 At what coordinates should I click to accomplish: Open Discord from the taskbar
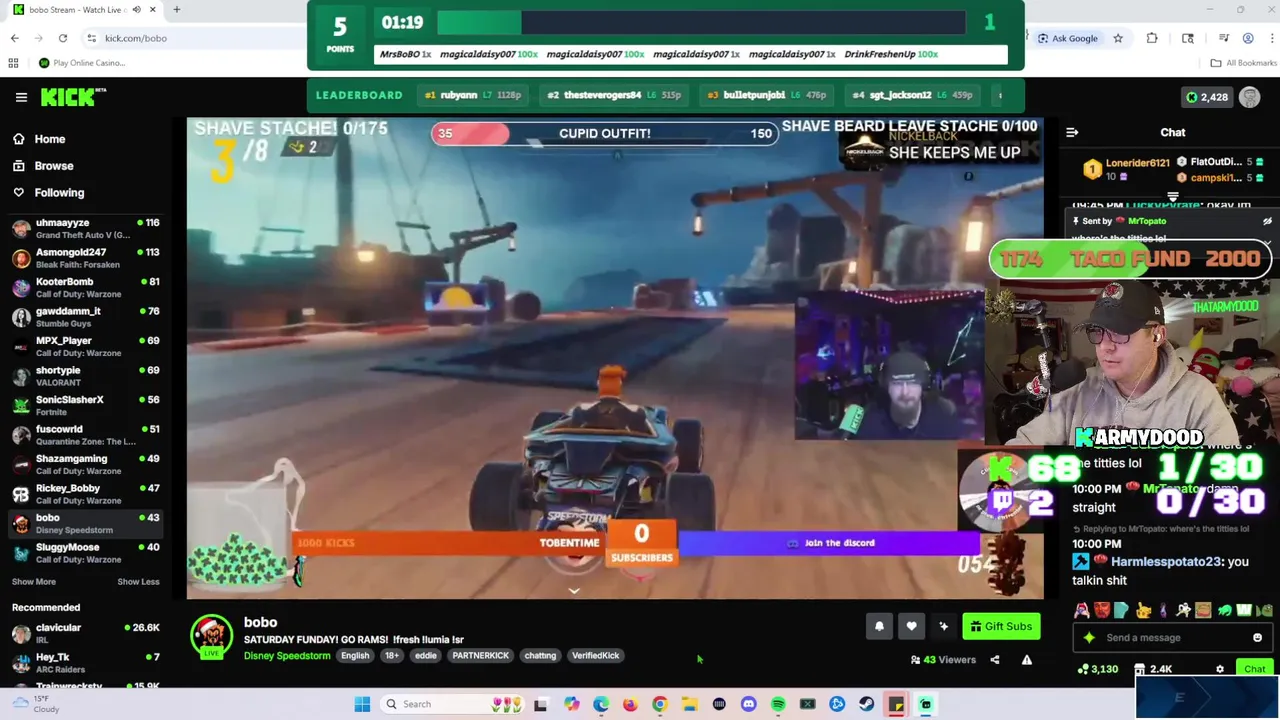pyautogui.click(x=748, y=704)
